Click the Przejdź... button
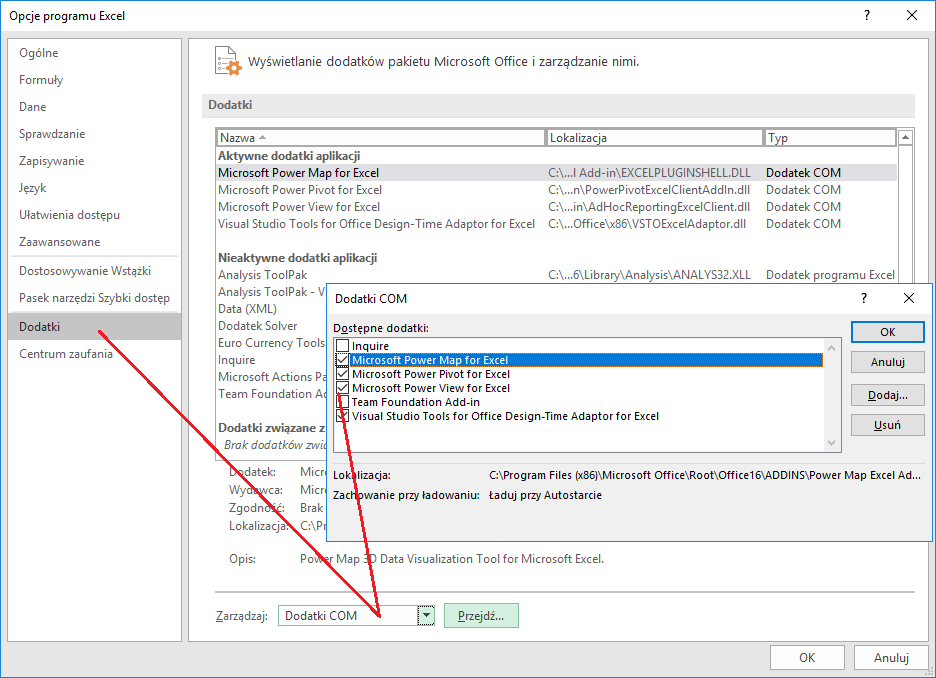This screenshot has width=936, height=678. coord(481,615)
